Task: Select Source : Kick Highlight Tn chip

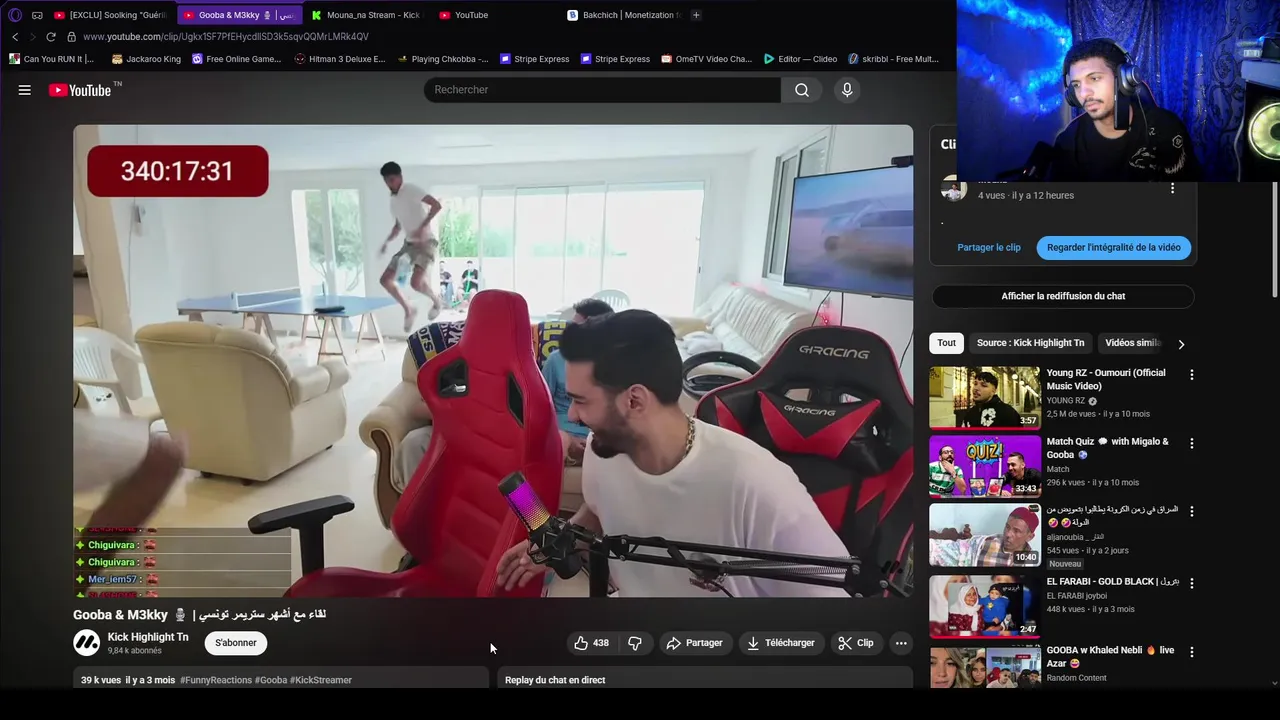Action: pyautogui.click(x=1030, y=343)
